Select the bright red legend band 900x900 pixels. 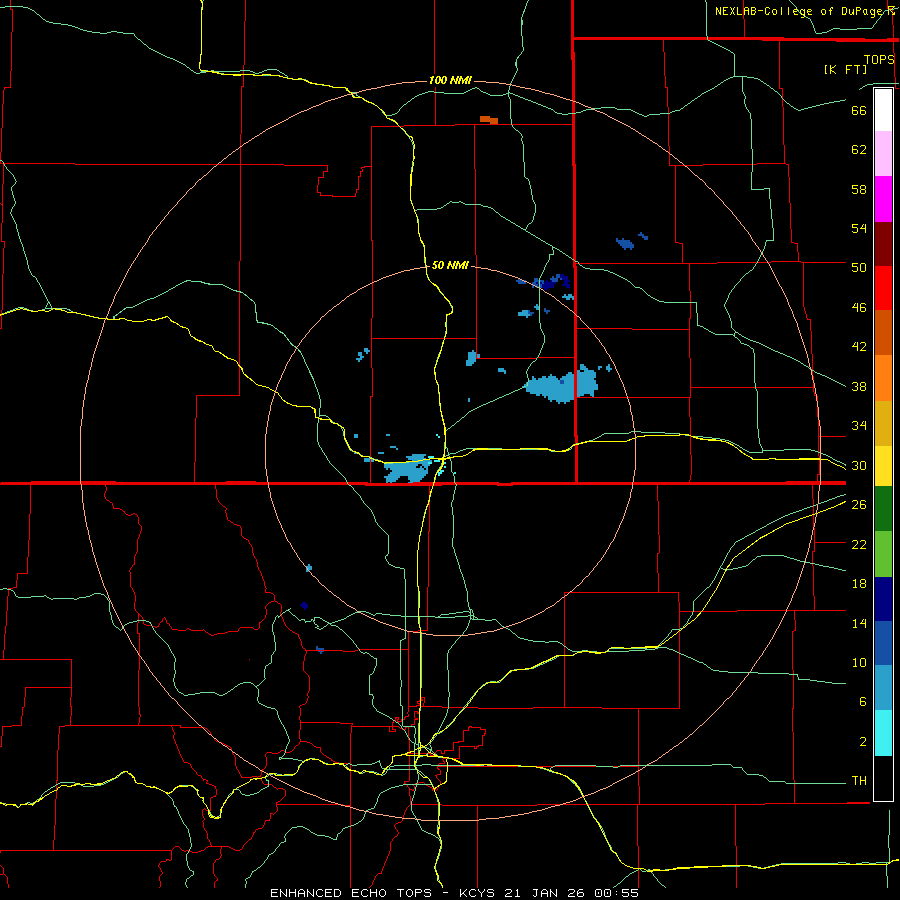tap(883, 288)
